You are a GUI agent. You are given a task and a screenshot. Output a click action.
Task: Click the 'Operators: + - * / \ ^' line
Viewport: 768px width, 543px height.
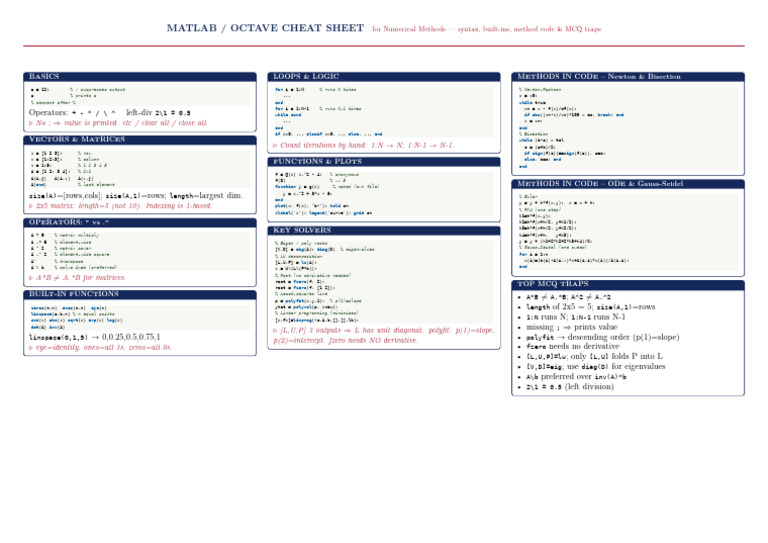click(72, 113)
